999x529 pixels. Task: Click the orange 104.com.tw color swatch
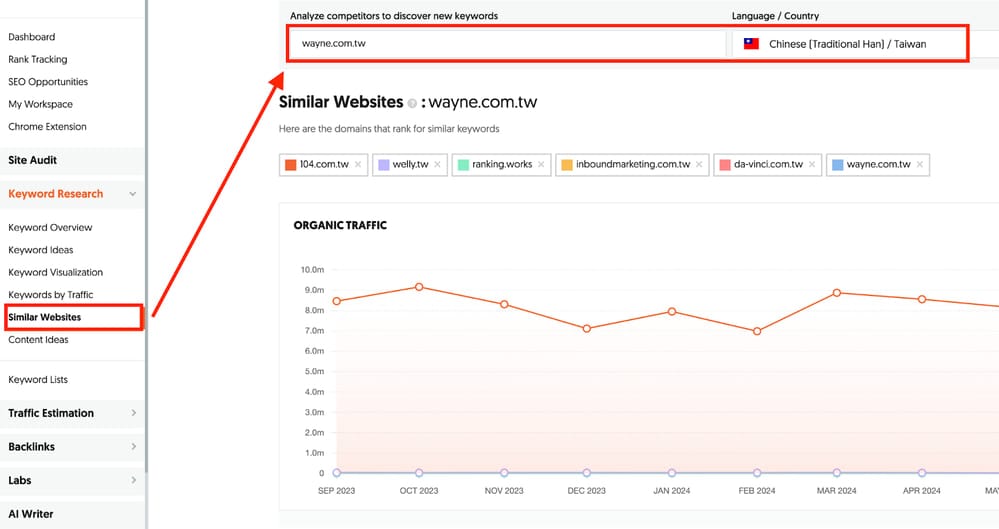point(291,164)
